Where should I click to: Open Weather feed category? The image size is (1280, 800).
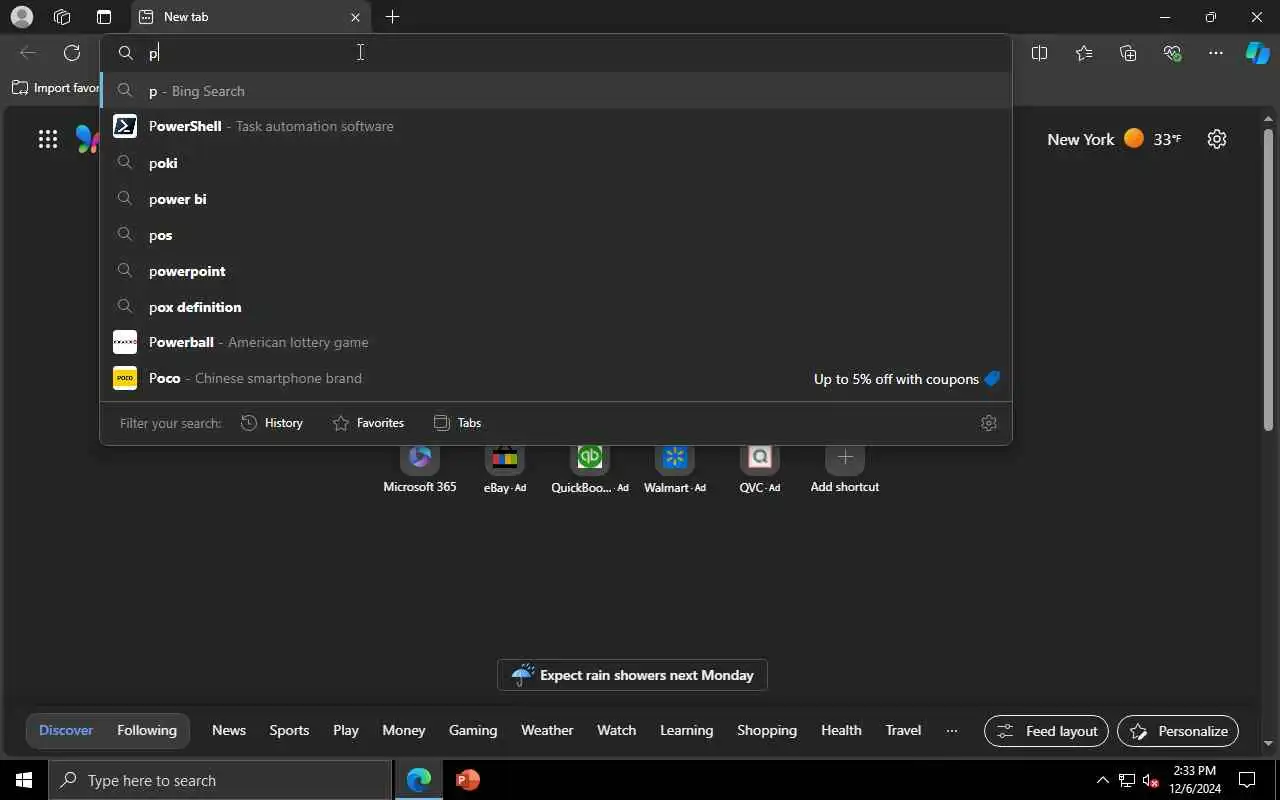pos(547,730)
